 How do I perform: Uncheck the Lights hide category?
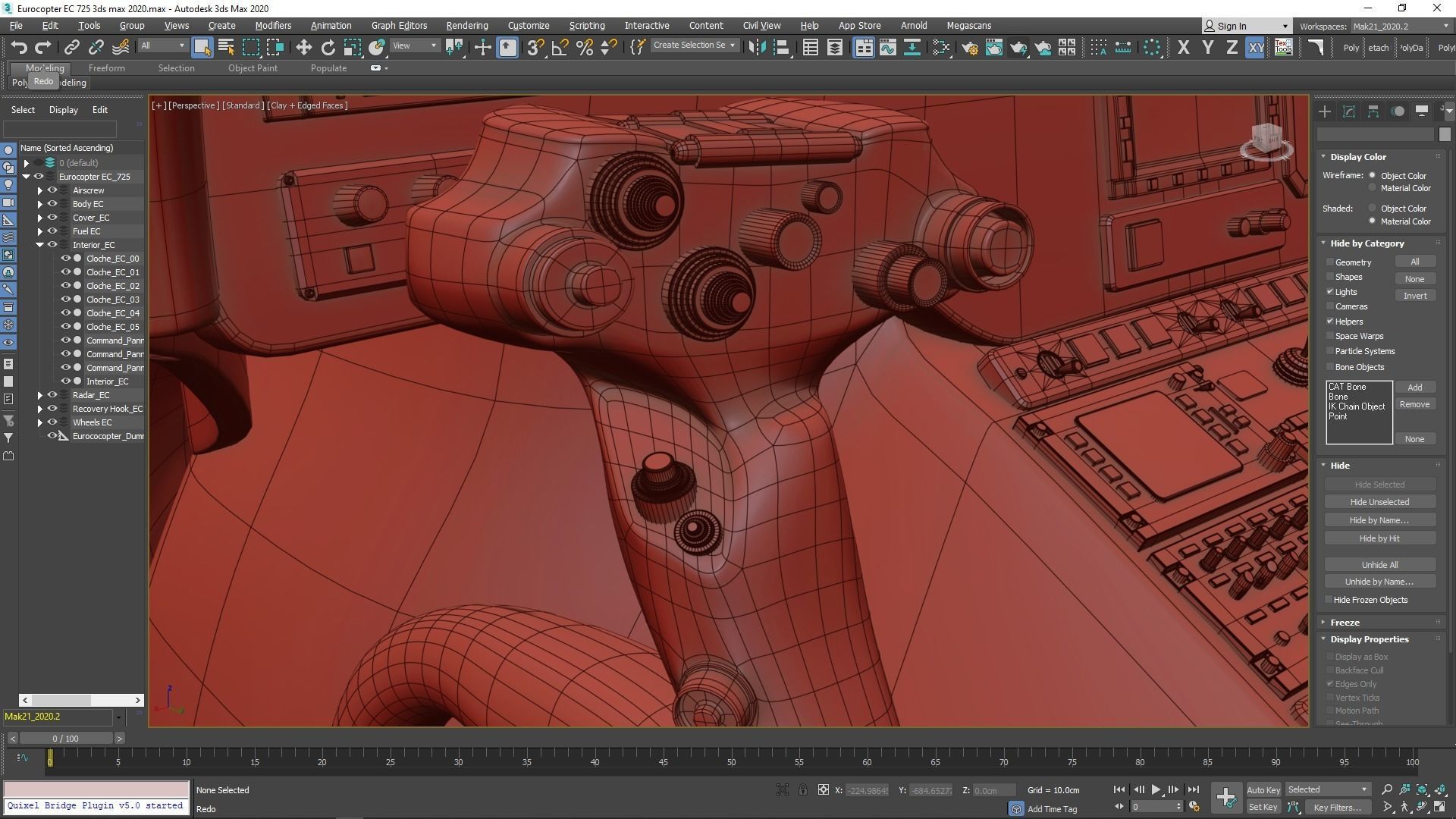[x=1330, y=292]
